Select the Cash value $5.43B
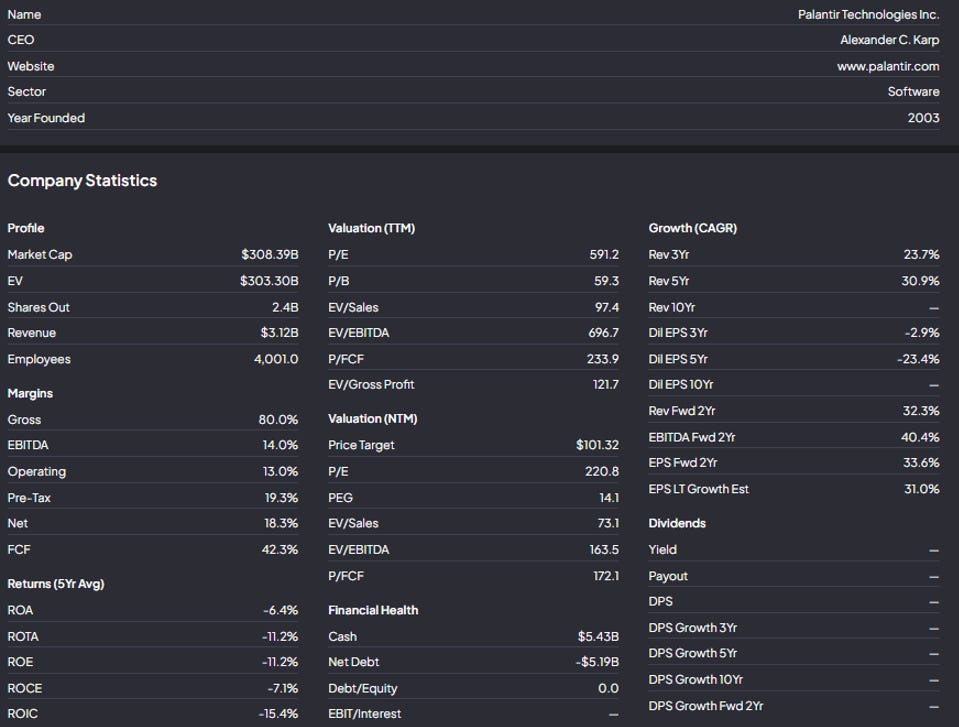The width and height of the screenshot is (959, 727). pos(598,637)
